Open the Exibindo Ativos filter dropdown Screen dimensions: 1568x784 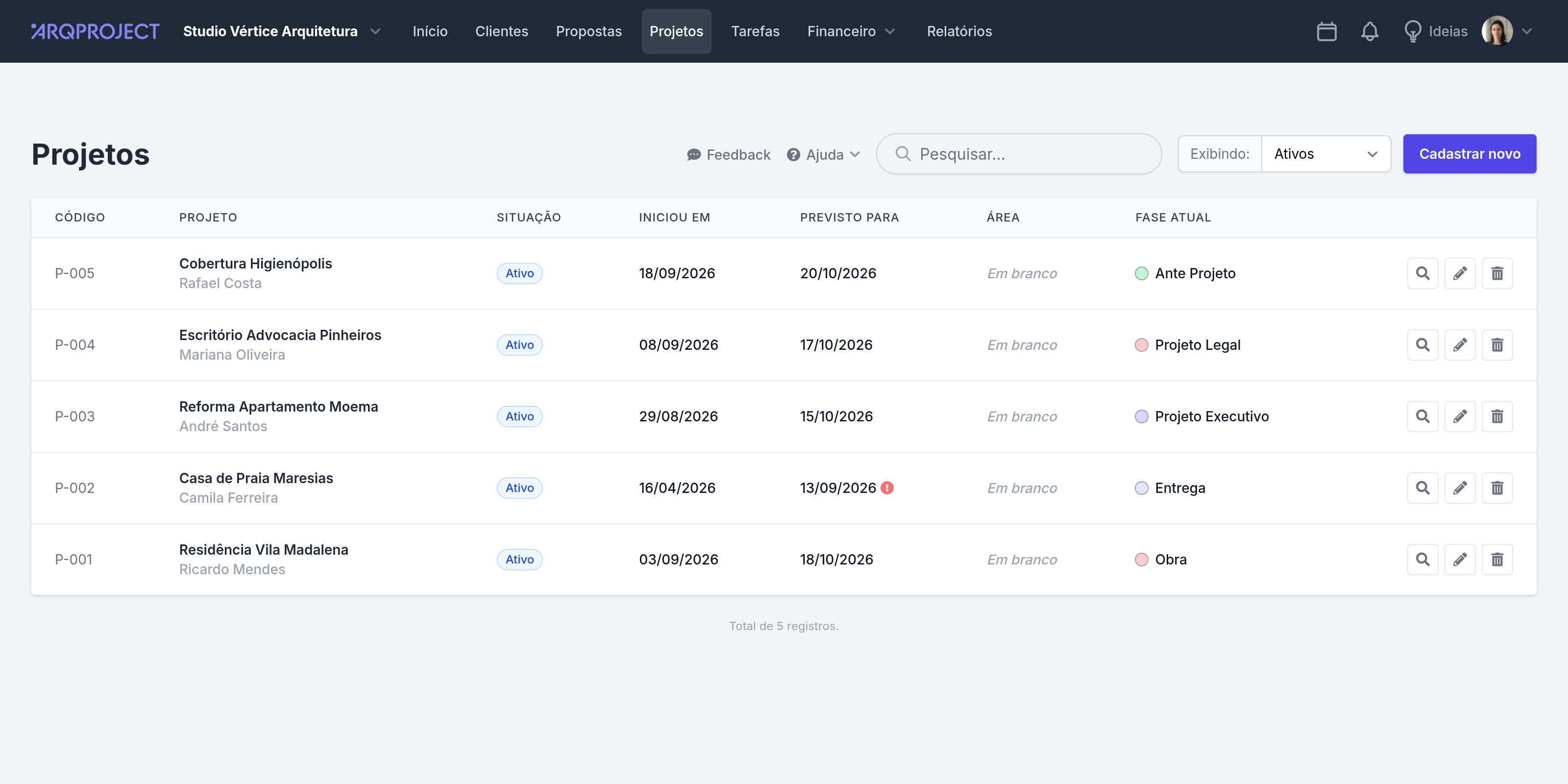[1326, 154]
